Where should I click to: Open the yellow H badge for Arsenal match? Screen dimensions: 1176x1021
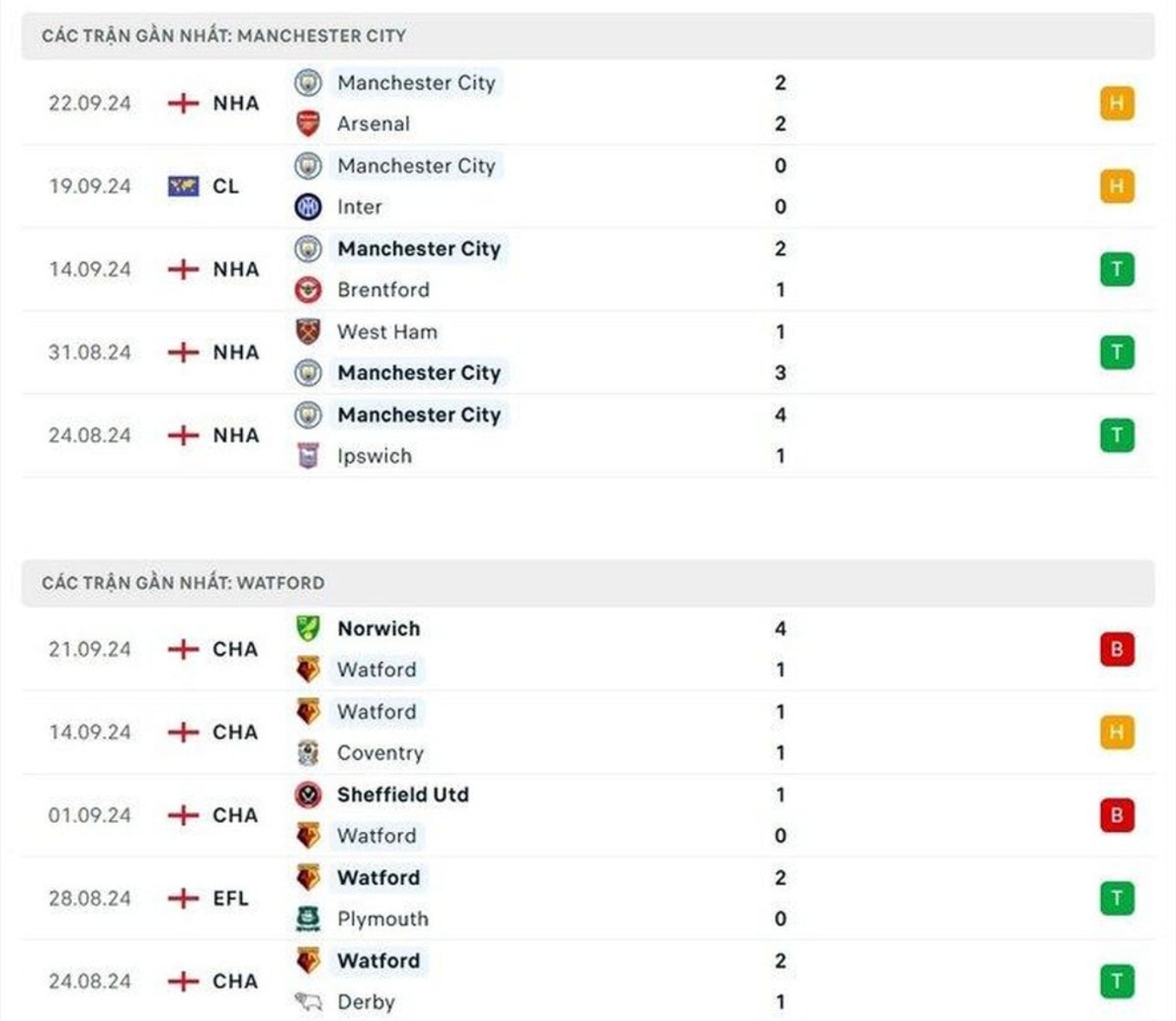[x=1117, y=103]
